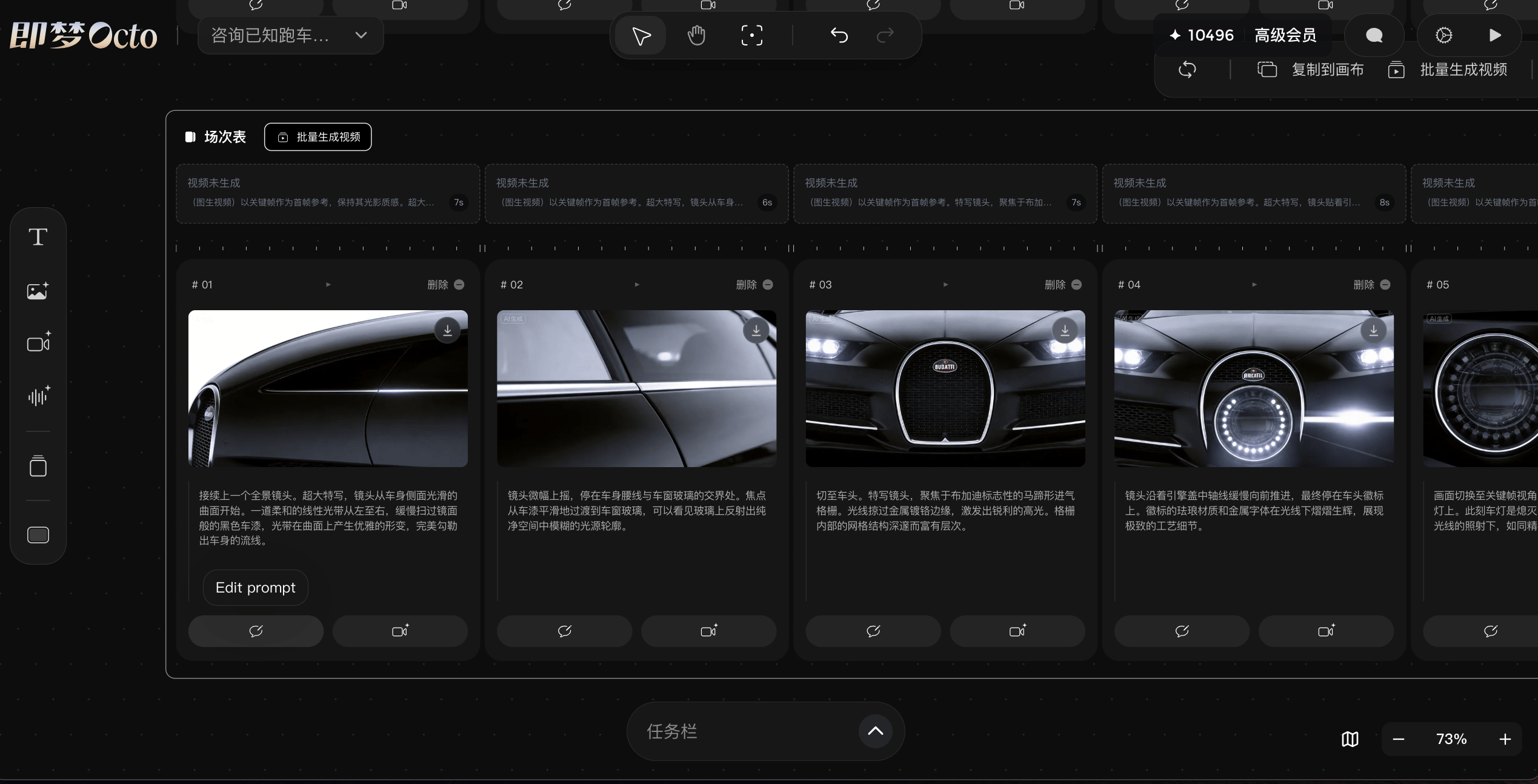Image resolution: width=1538 pixels, height=784 pixels.
Task: Expand scene 03 with small triangle
Action: pos(945,285)
